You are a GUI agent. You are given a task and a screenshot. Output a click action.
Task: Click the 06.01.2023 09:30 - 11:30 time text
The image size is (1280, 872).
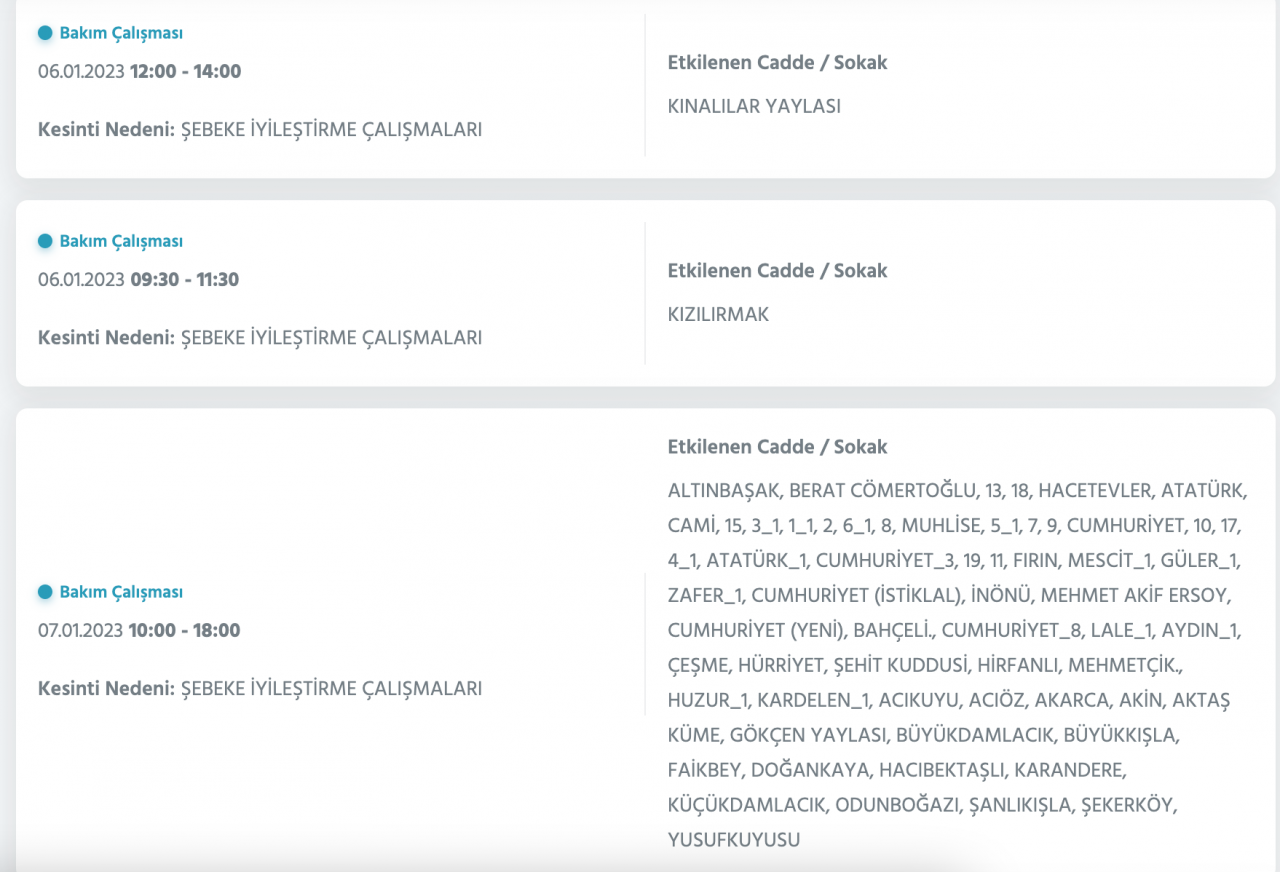click(x=138, y=280)
